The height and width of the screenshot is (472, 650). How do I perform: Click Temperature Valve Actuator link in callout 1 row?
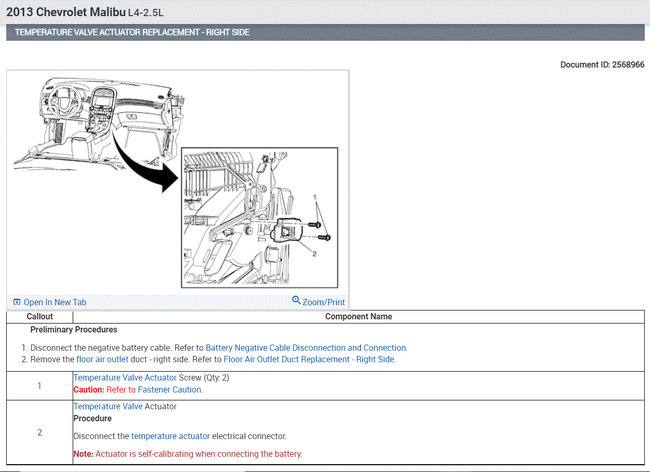coord(124,378)
